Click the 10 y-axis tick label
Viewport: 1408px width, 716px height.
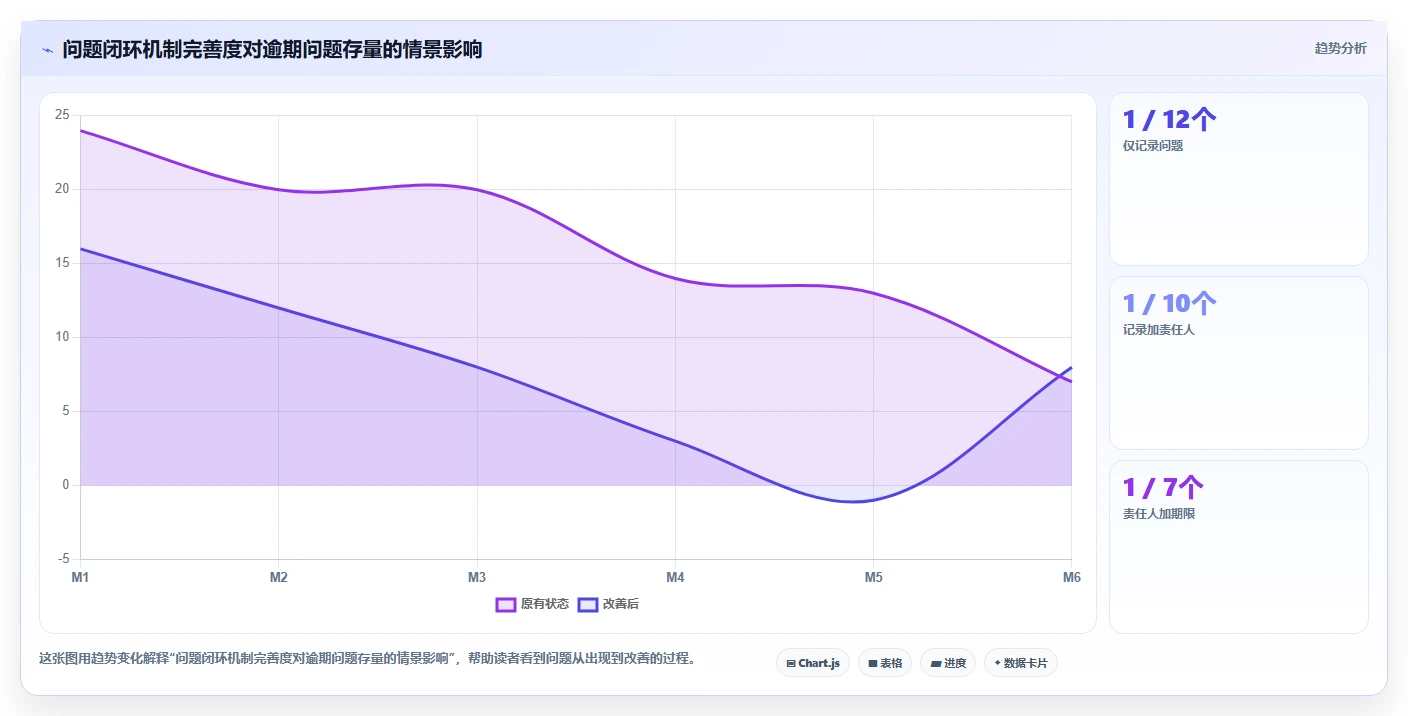point(62,337)
